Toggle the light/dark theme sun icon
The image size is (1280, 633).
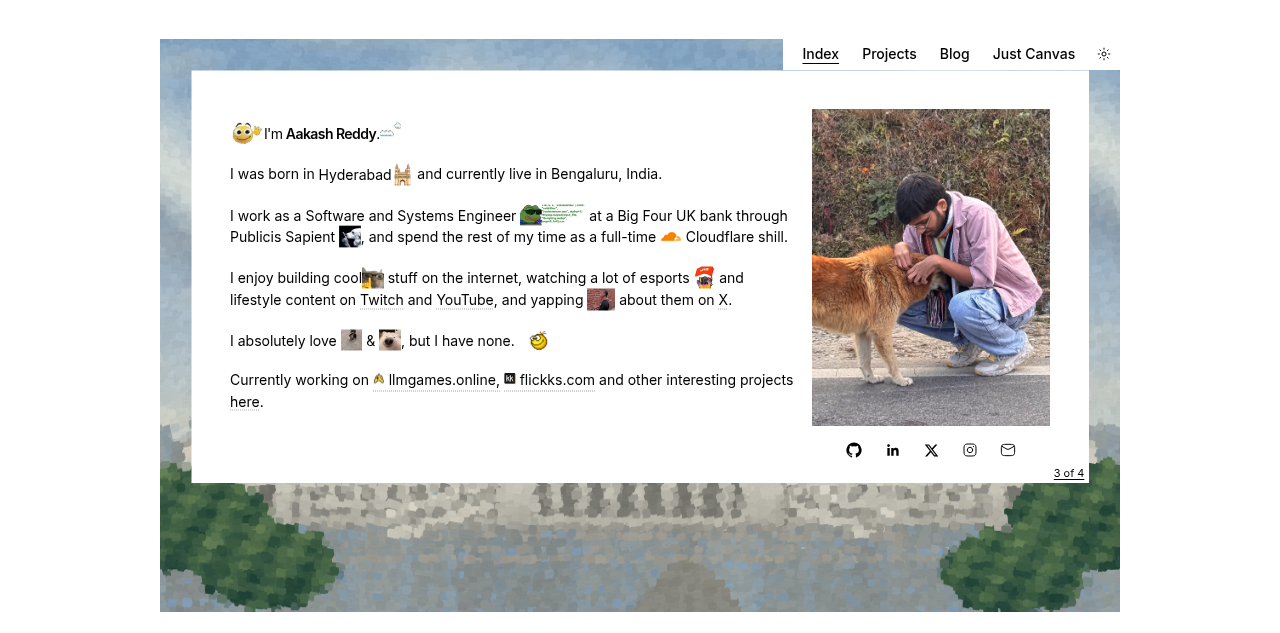1104,54
